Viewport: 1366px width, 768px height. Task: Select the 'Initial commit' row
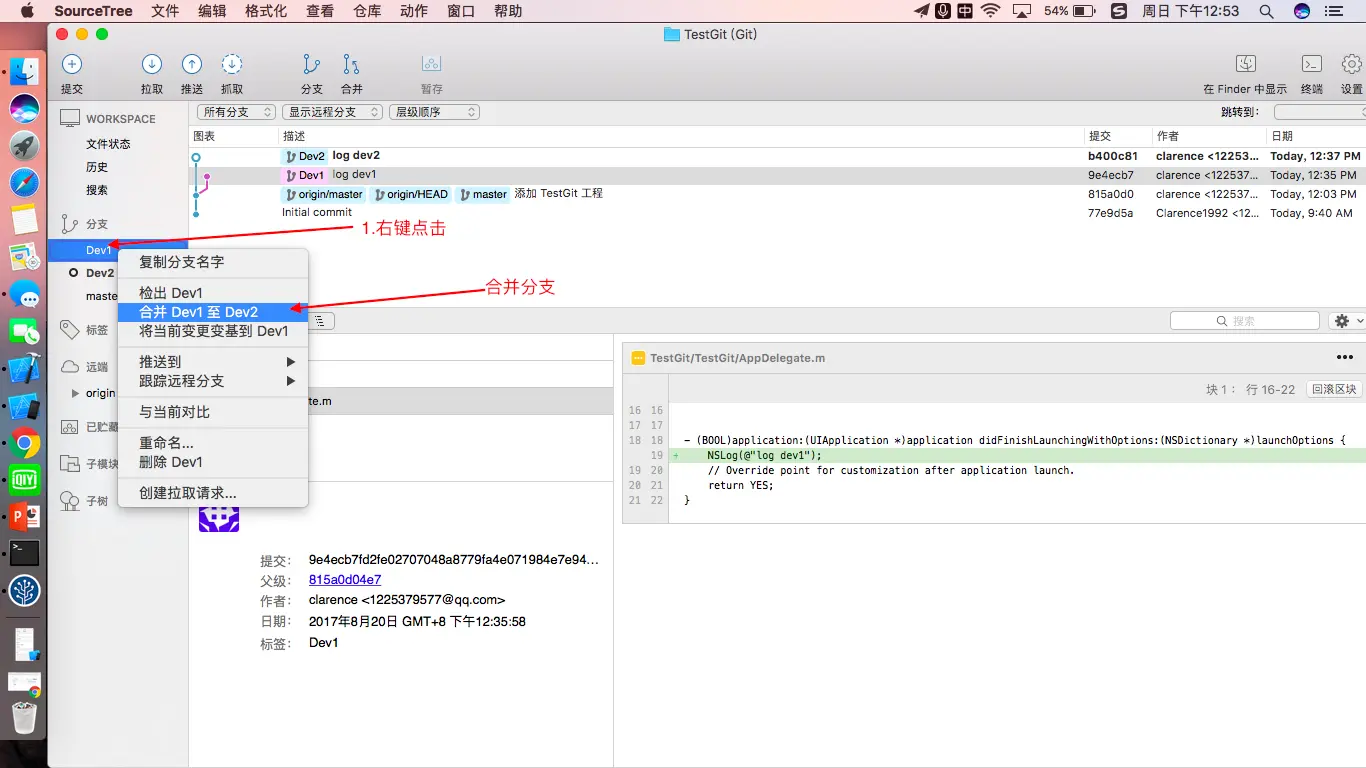[x=777, y=213]
